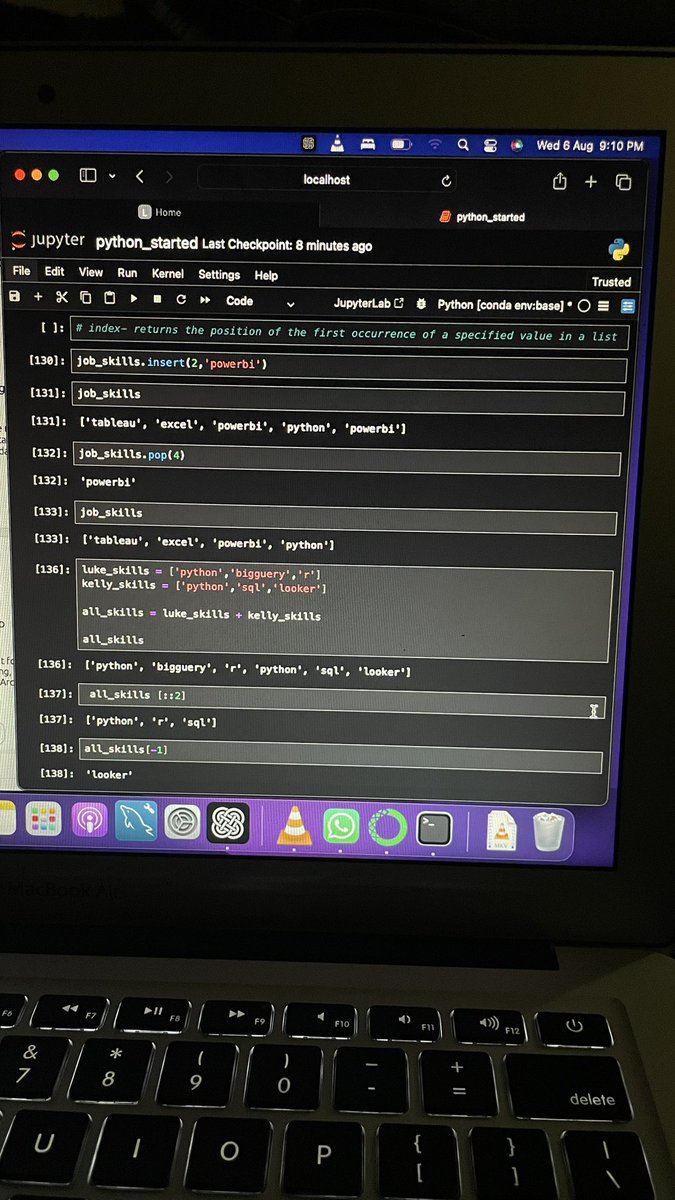
Task: Open Spotlight search in menu bar
Action: [x=463, y=145]
